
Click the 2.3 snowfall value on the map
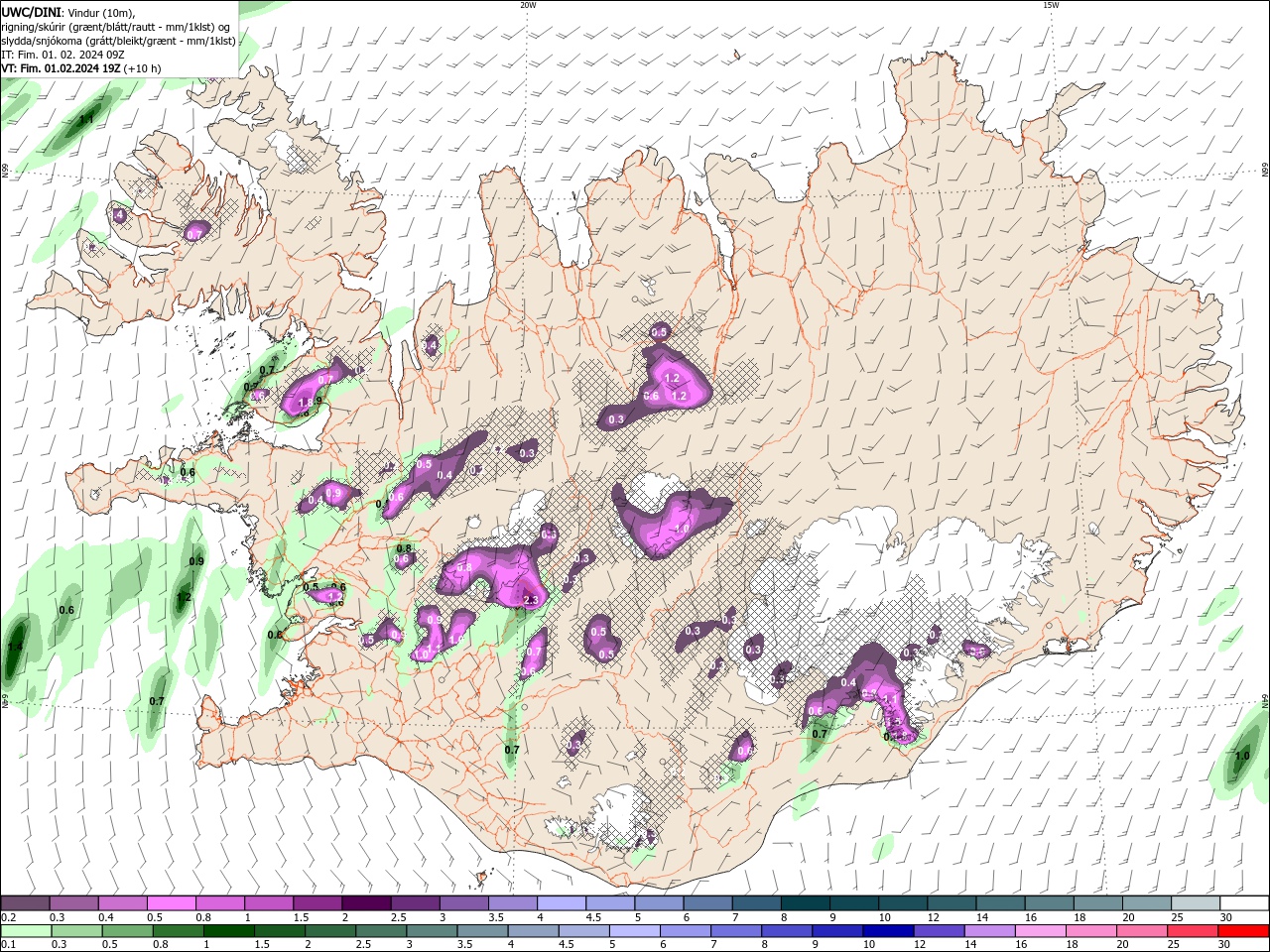pos(530,600)
